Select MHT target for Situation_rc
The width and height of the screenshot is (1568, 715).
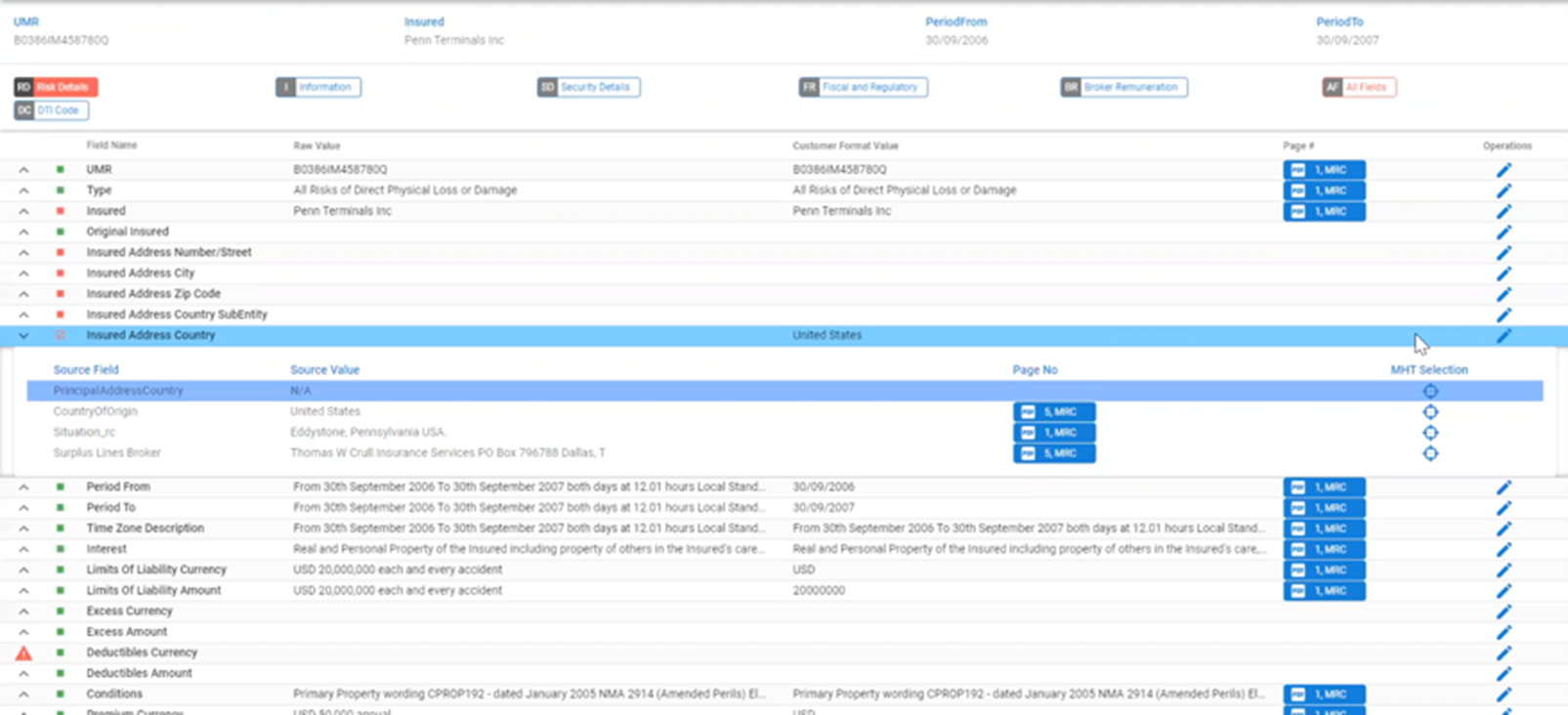[1430, 433]
